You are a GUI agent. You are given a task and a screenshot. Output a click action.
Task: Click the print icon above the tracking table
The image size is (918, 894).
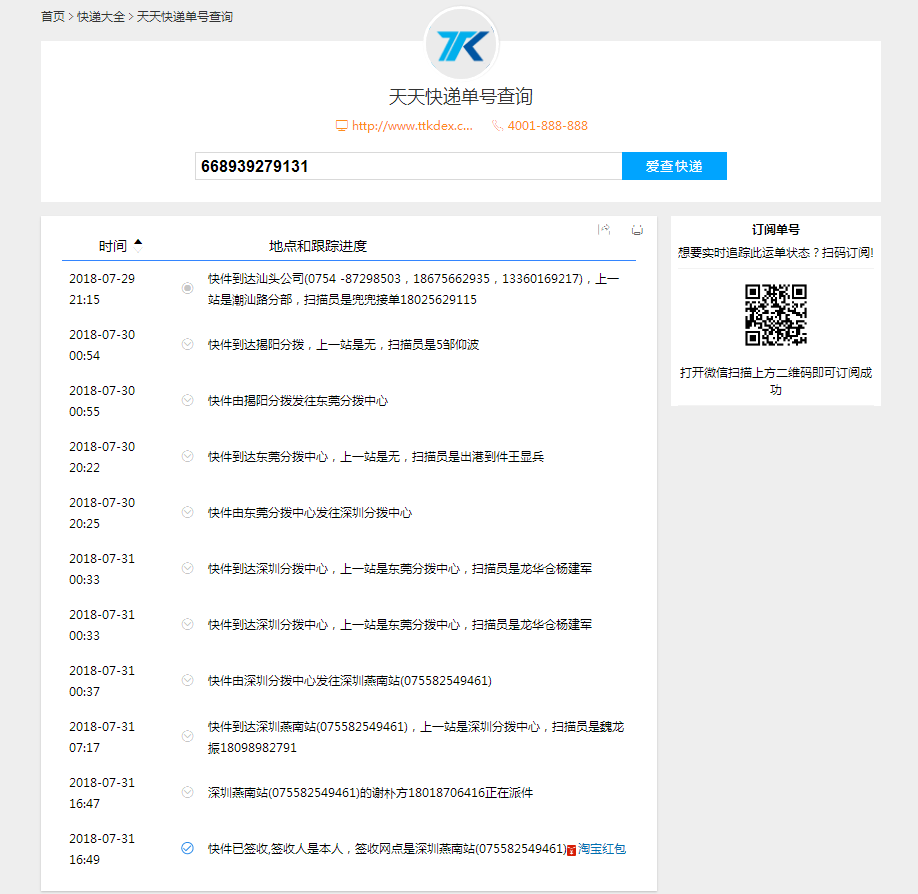click(x=638, y=230)
